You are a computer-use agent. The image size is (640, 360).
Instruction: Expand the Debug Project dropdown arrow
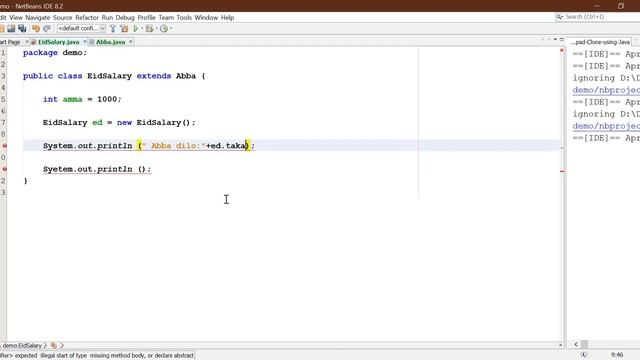pos(156,29)
